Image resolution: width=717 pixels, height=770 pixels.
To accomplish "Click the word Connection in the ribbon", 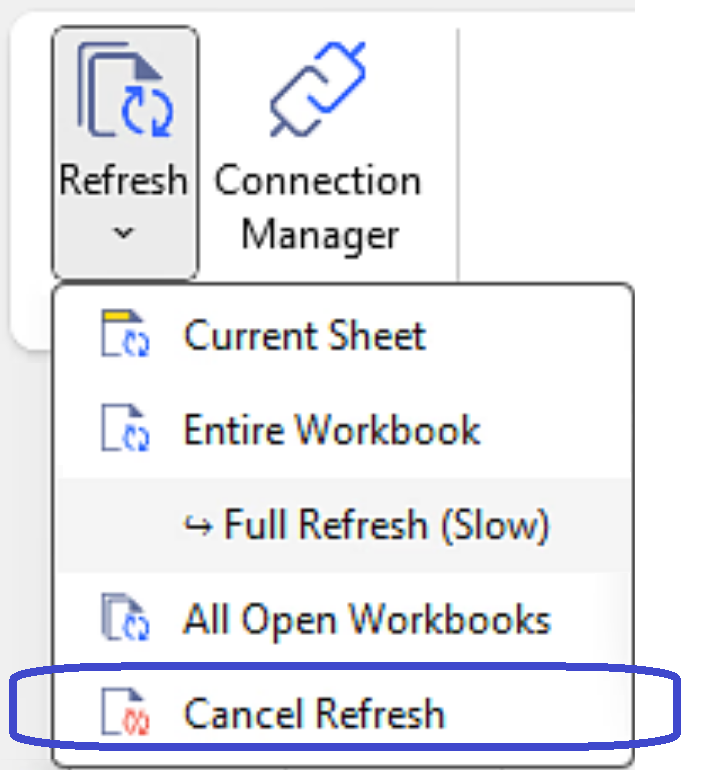I will (x=318, y=181).
